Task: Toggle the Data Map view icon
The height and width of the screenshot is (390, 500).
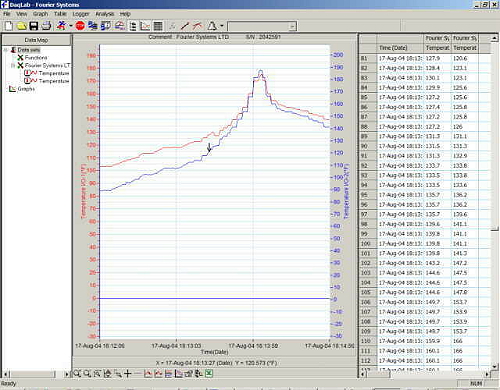Action: click(x=133, y=26)
